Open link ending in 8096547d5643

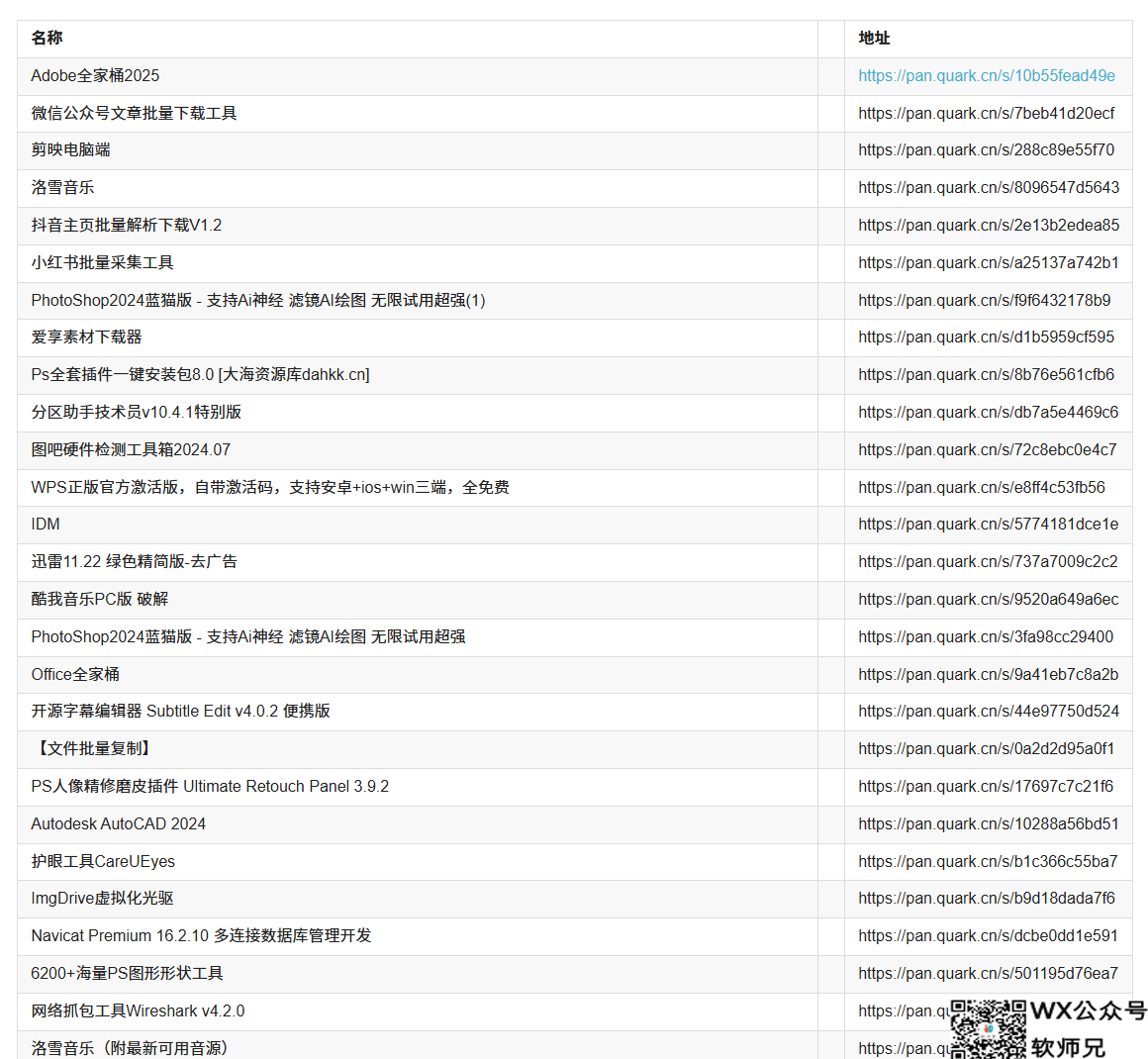(989, 187)
